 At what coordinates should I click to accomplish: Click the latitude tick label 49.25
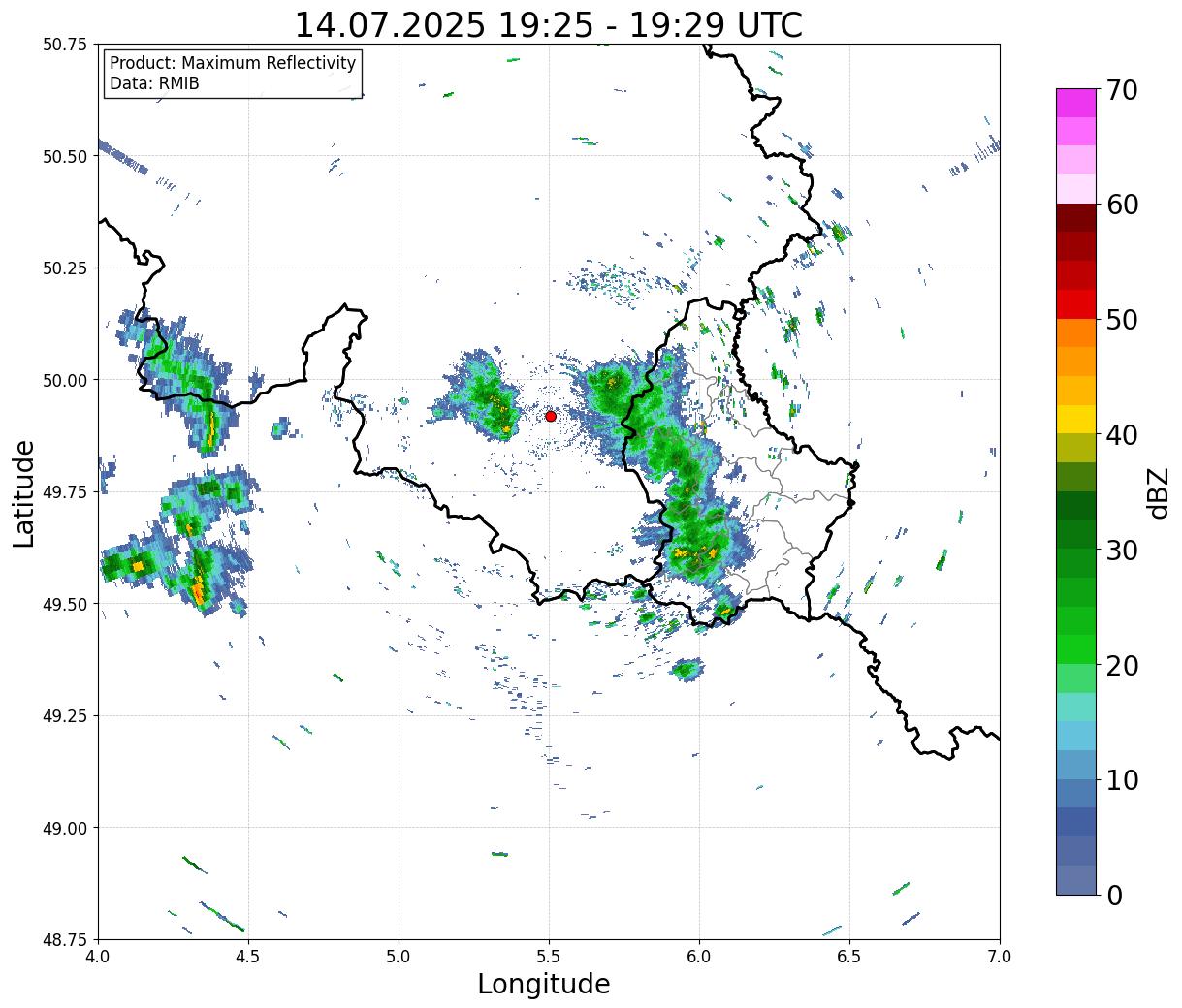click(x=65, y=716)
